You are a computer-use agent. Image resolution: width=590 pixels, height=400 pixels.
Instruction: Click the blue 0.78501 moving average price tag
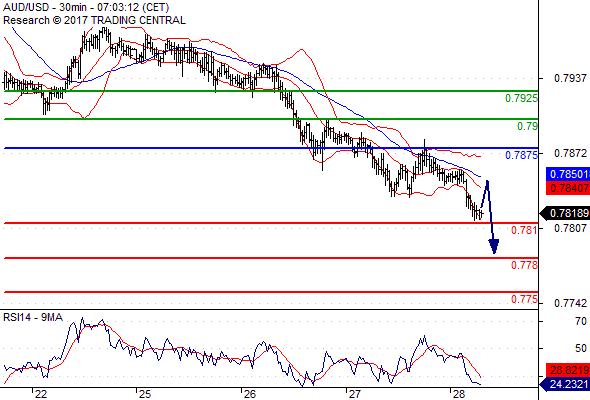pos(568,174)
